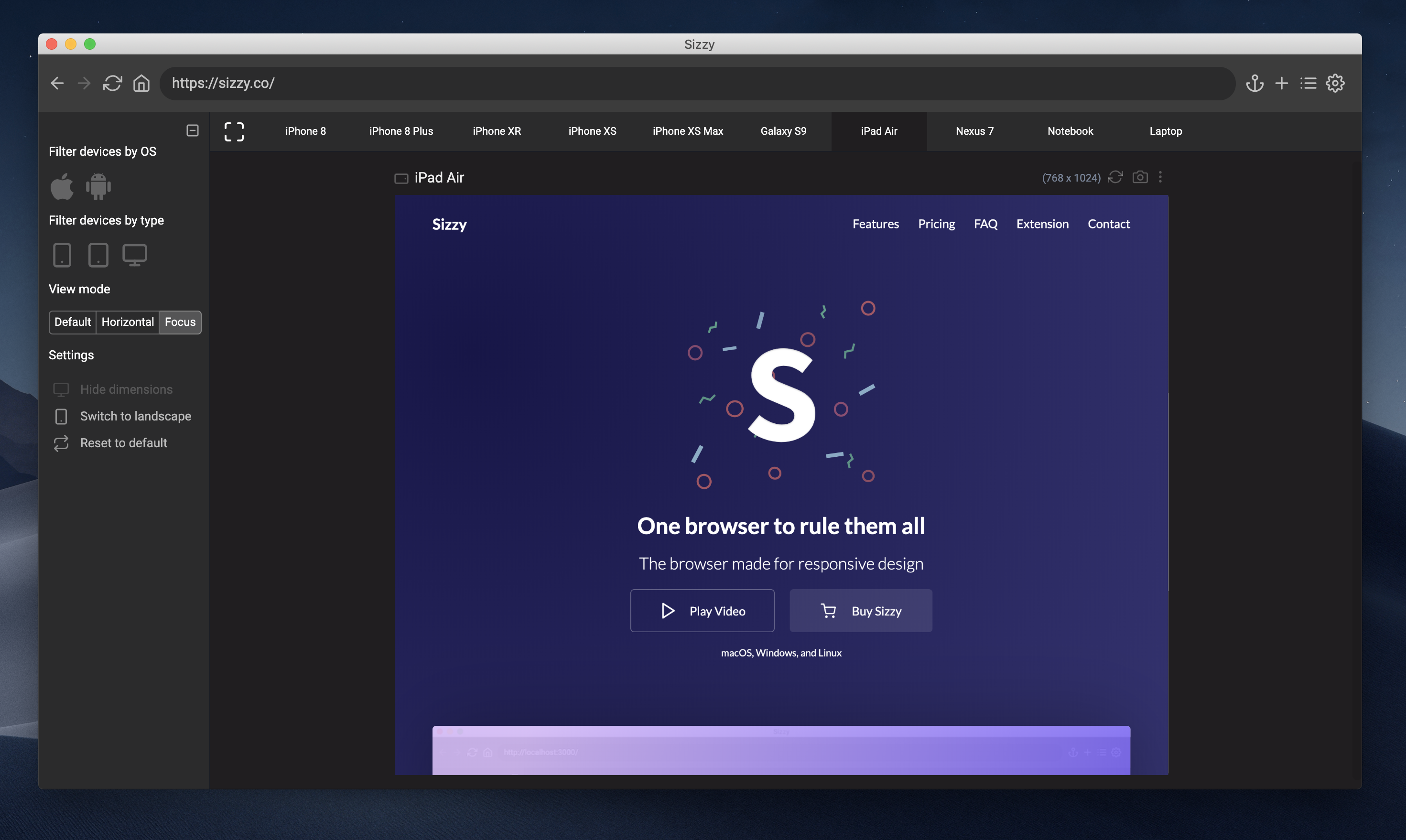The image size is (1406, 840).
Task: Open the Extension link
Action: pyautogui.click(x=1043, y=224)
